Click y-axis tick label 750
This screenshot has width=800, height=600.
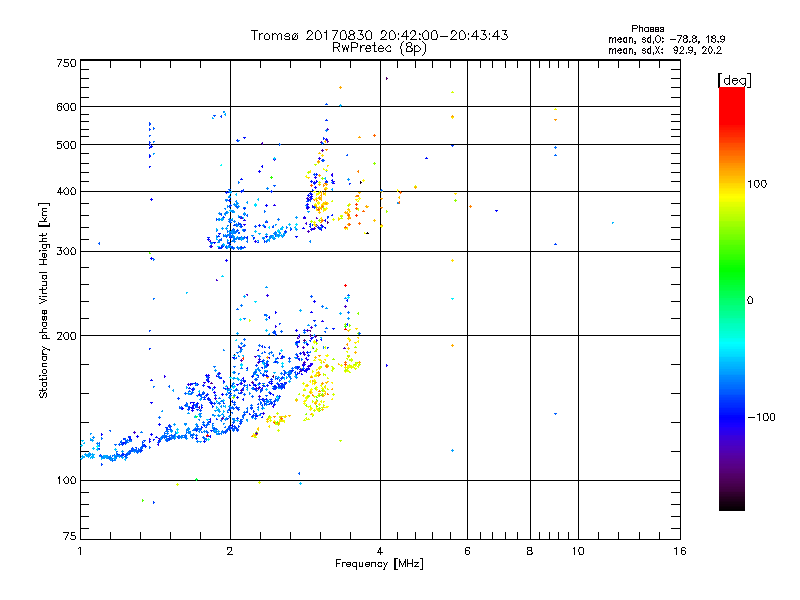pyautogui.click(x=66, y=63)
